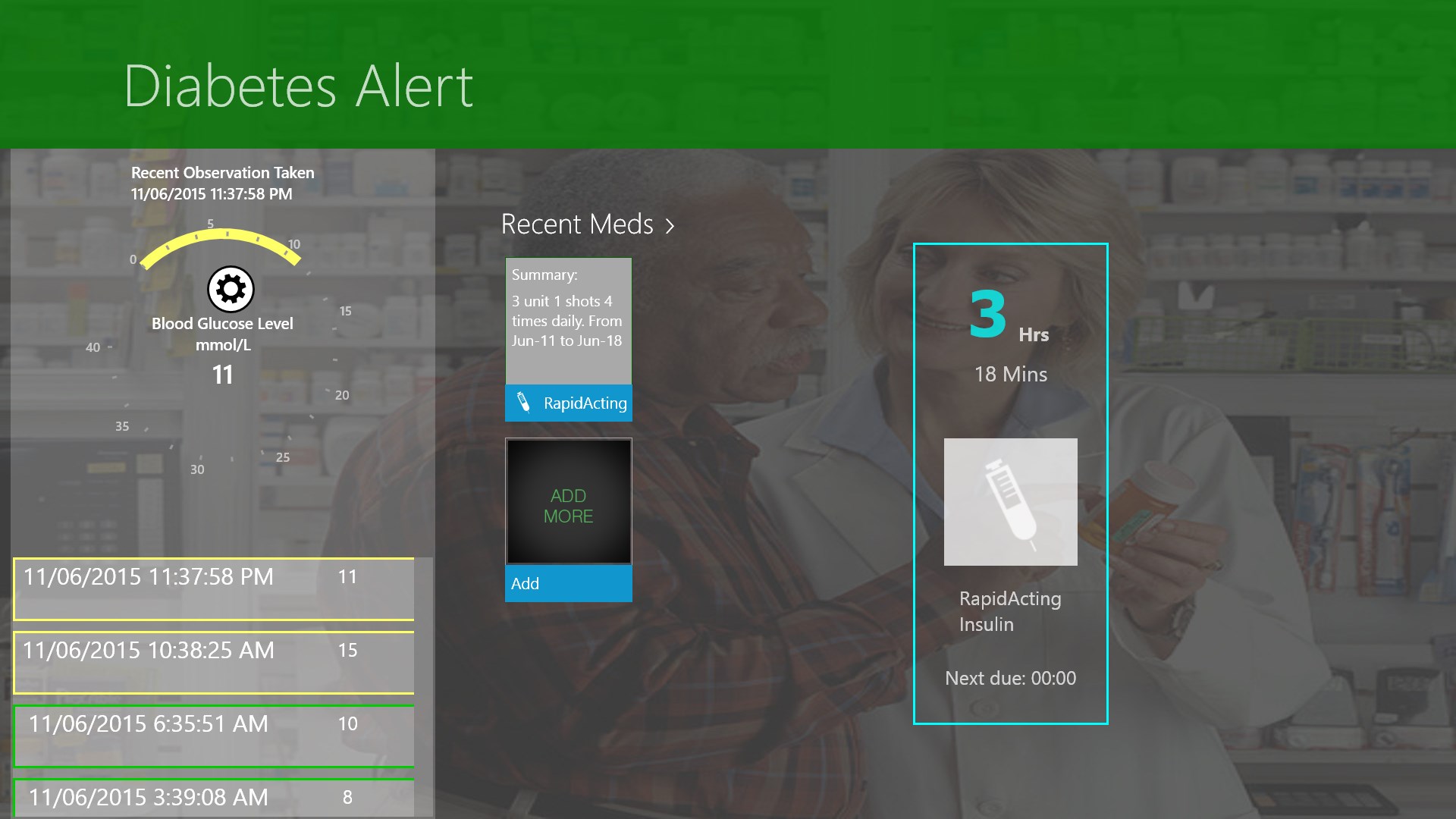Viewport: 1456px width, 819px height.
Task: Click the gear settings icon on gauge
Action: tap(231, 289)
